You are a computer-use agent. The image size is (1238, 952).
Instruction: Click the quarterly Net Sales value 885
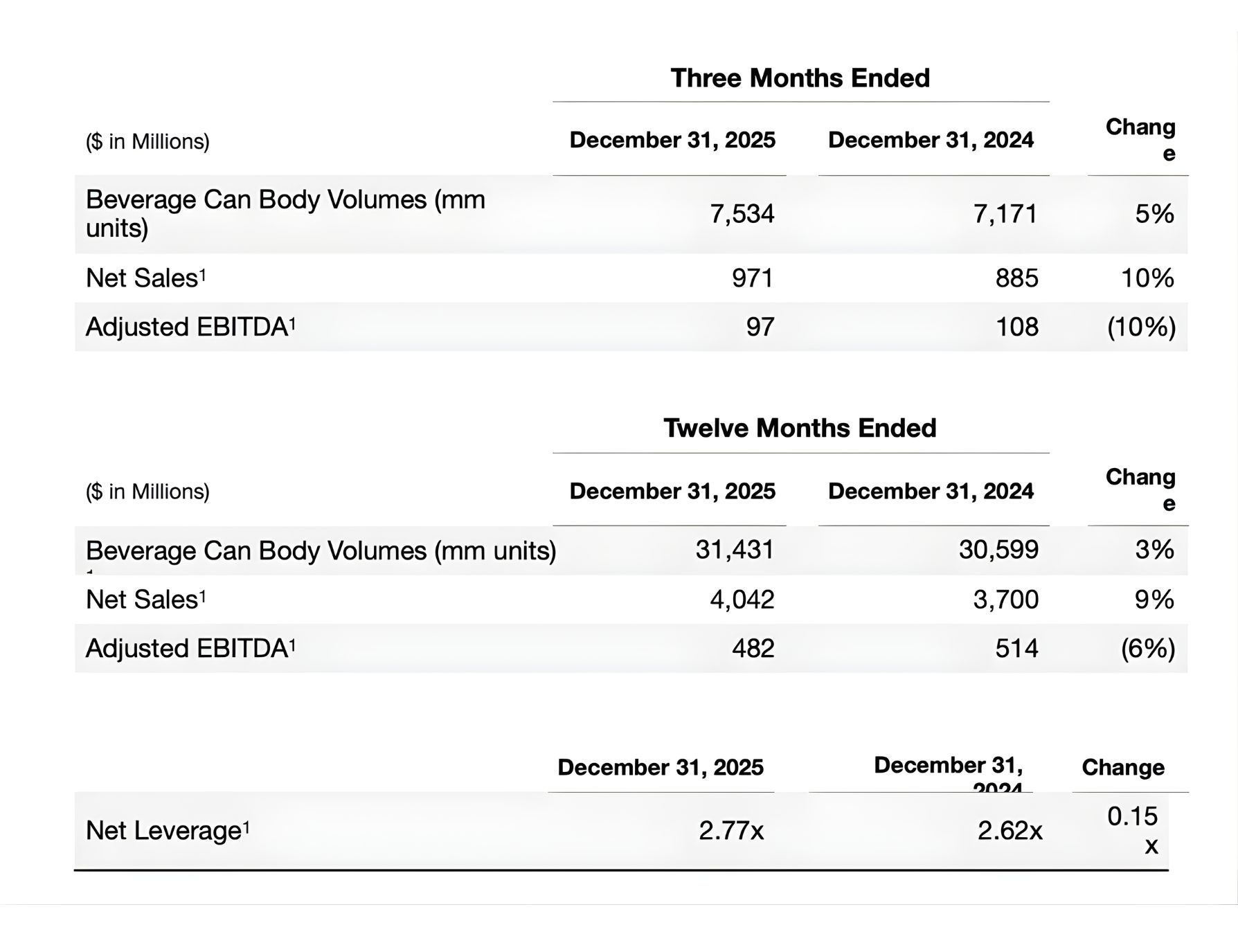(x=1016, y=278)
